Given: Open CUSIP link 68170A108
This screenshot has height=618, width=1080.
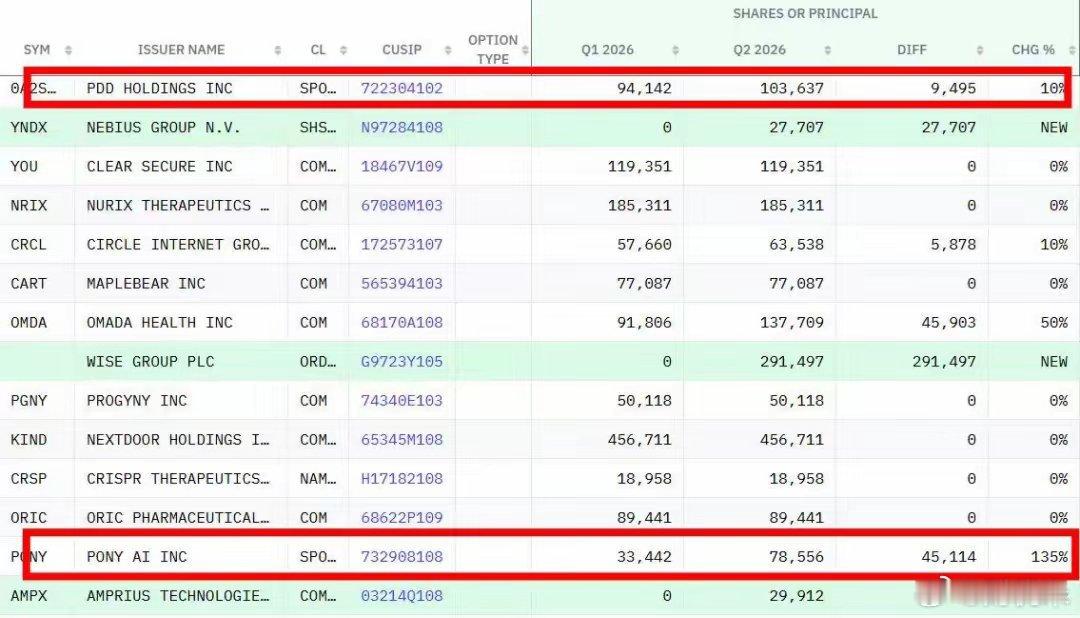Looking at the screenshot, I should pyautogui.click(x=402, y=322).
